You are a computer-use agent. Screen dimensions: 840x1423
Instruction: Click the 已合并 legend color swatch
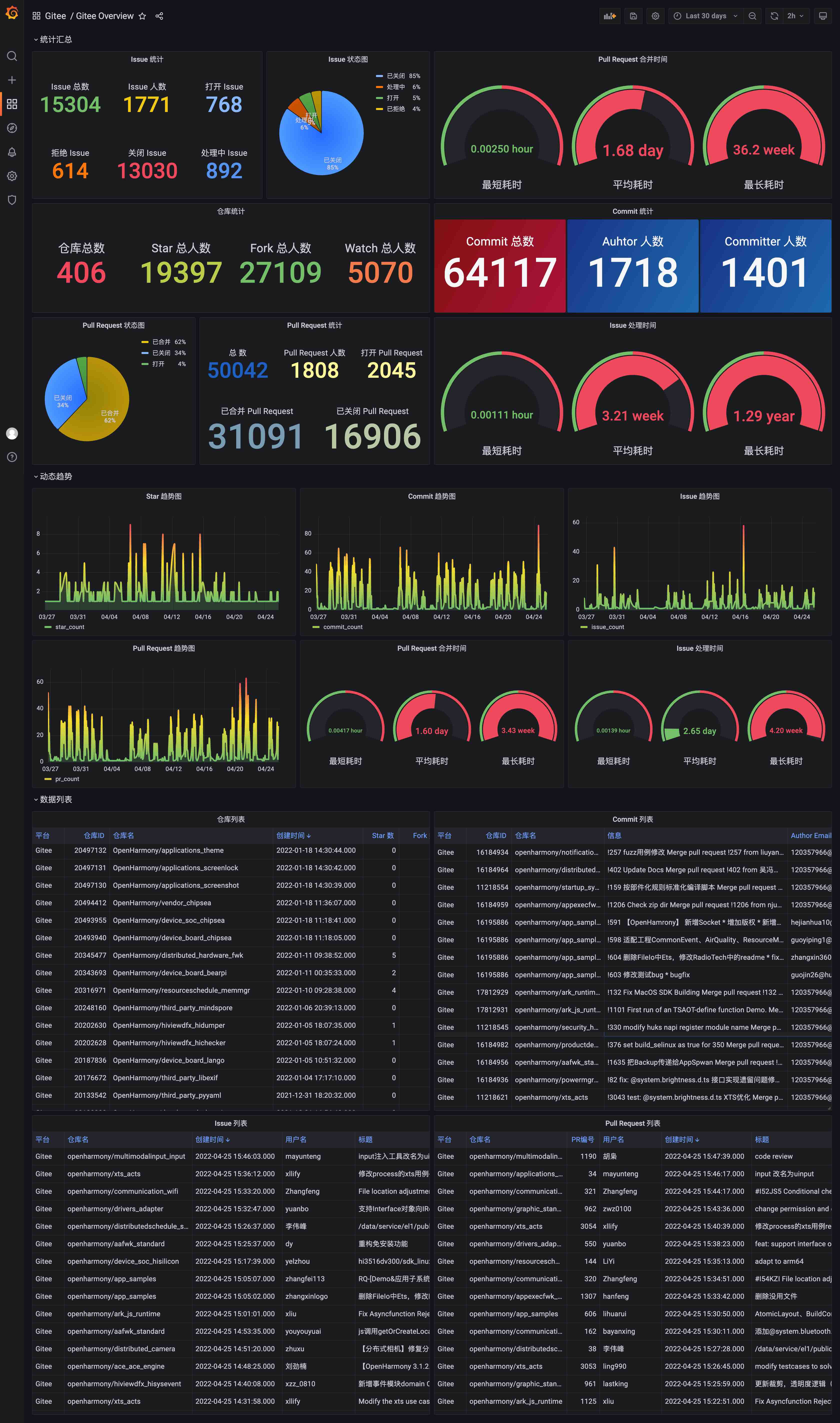(x=145, y=342)
